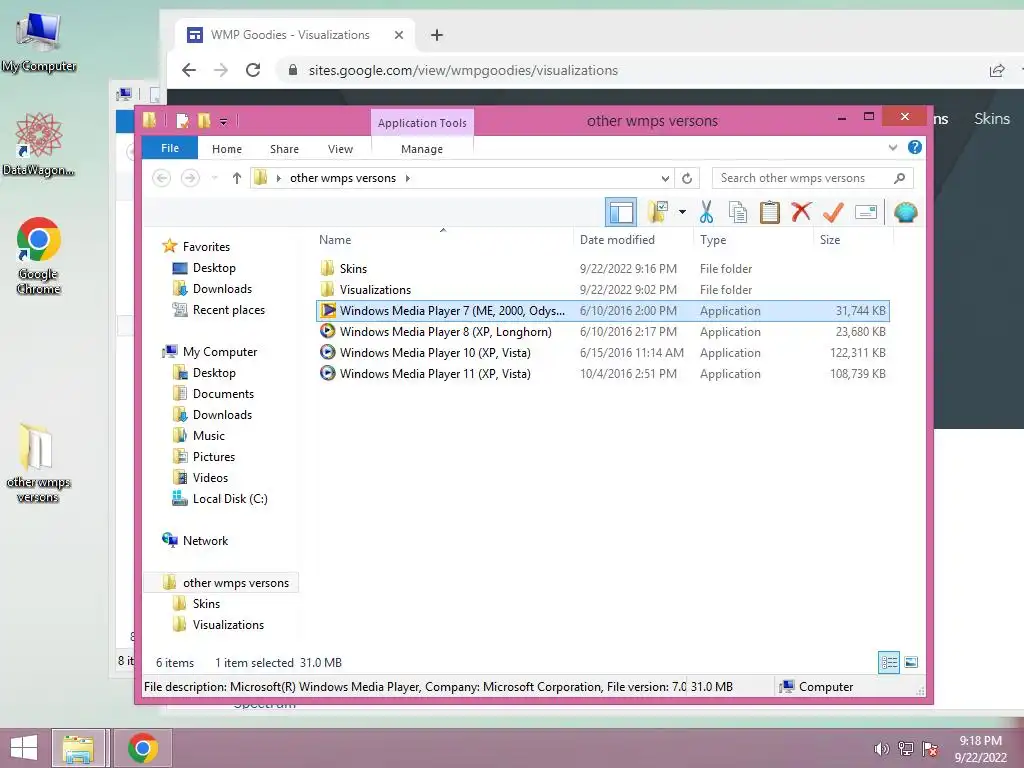Open Pictures under My Computer
1024x768 pixels.
[x=214, y=456]
